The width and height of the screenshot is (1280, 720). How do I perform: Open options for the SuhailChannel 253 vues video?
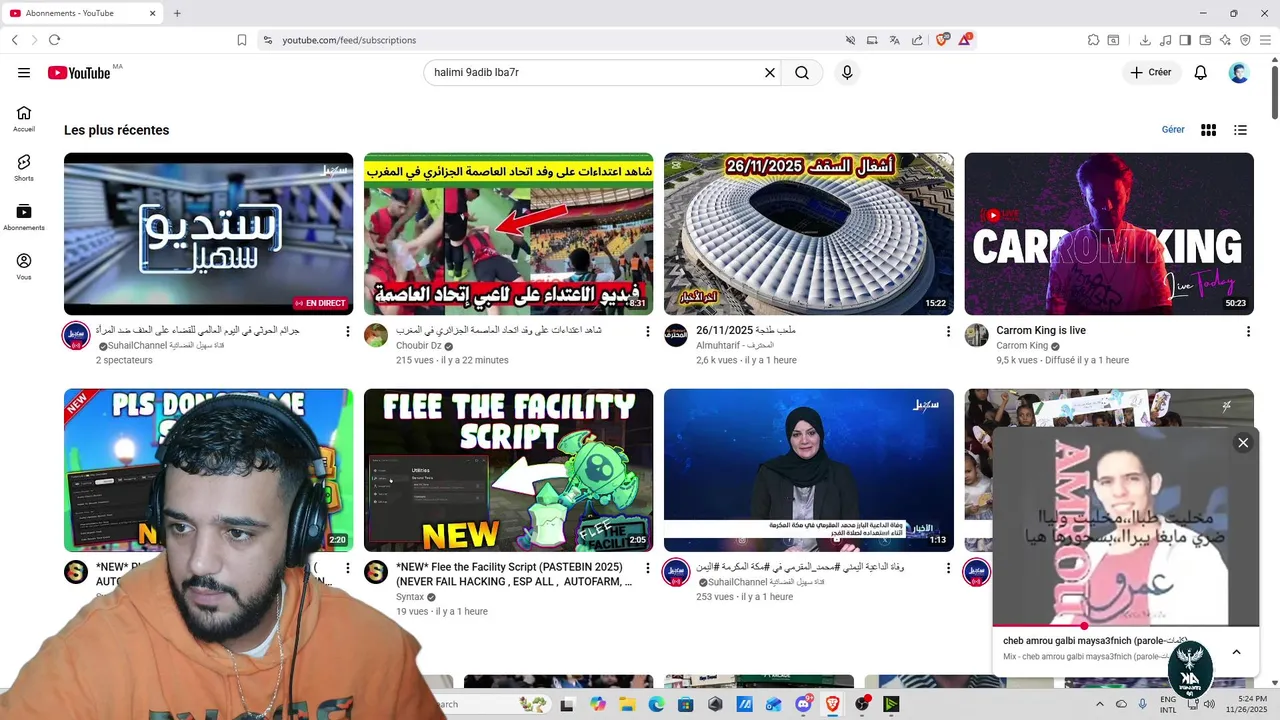coord(948,568)
